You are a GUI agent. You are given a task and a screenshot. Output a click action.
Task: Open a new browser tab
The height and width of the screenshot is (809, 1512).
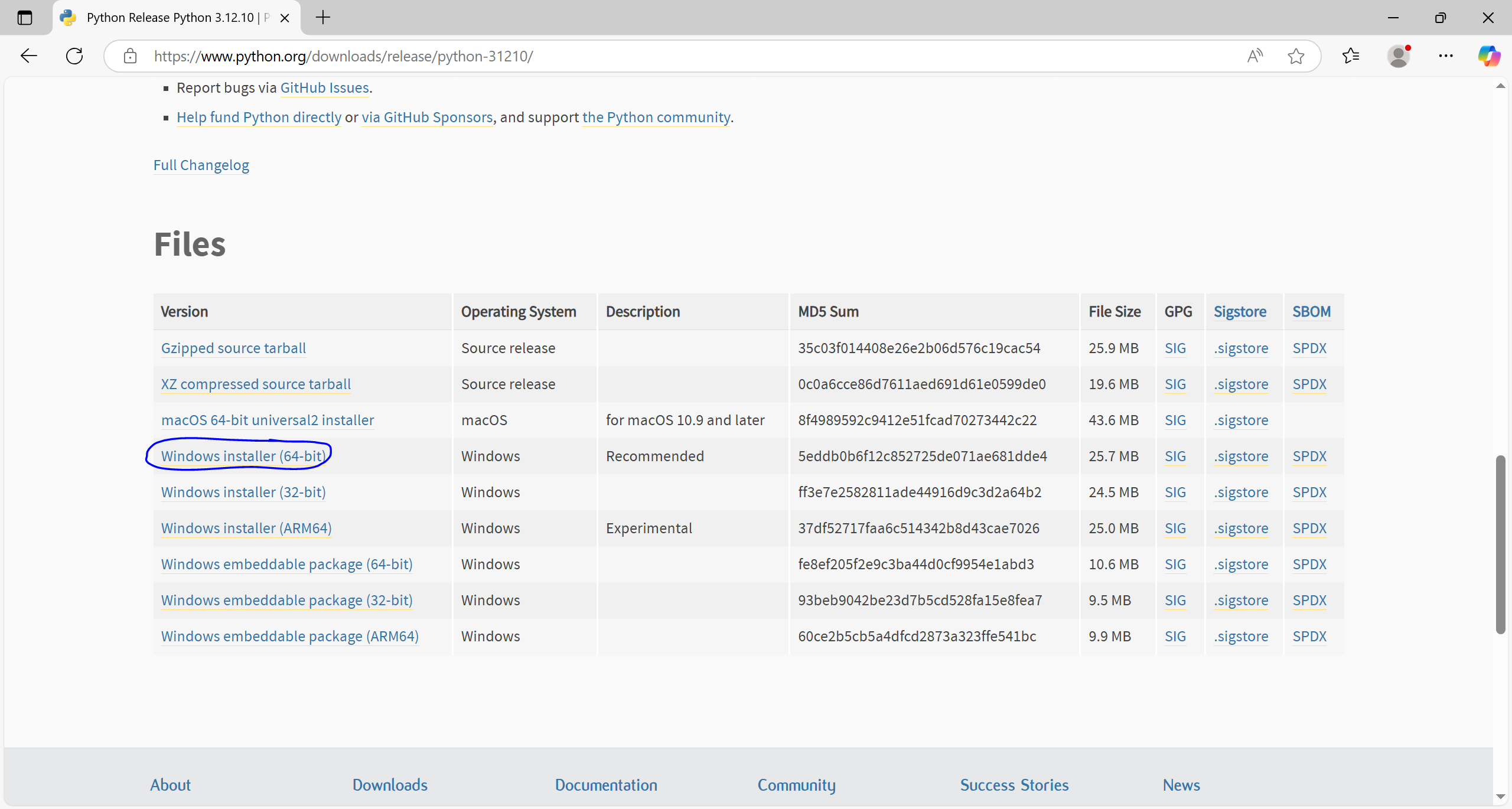pyautogui.click(x=323, y=18)
